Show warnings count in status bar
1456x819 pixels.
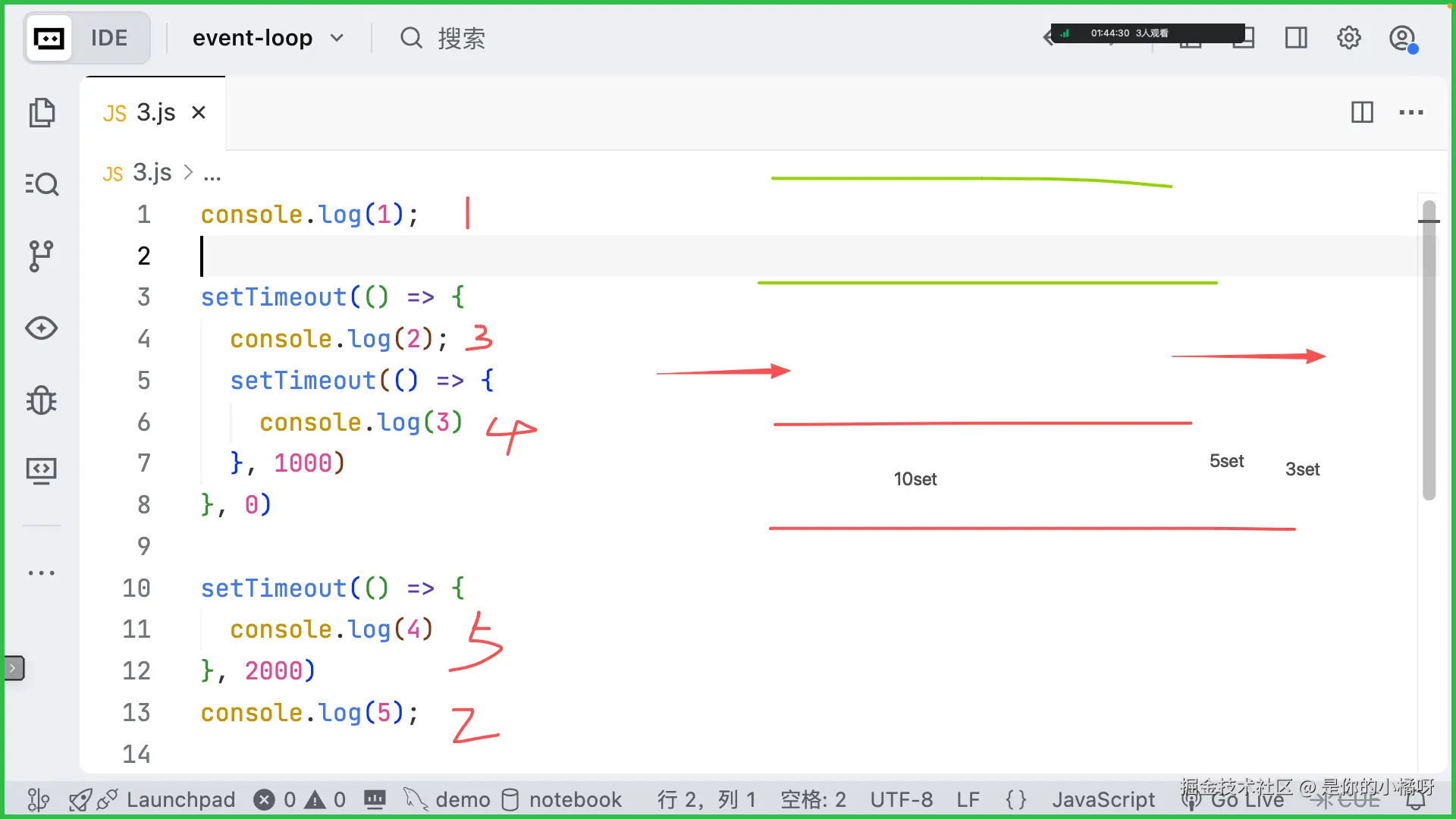point(325,799)
